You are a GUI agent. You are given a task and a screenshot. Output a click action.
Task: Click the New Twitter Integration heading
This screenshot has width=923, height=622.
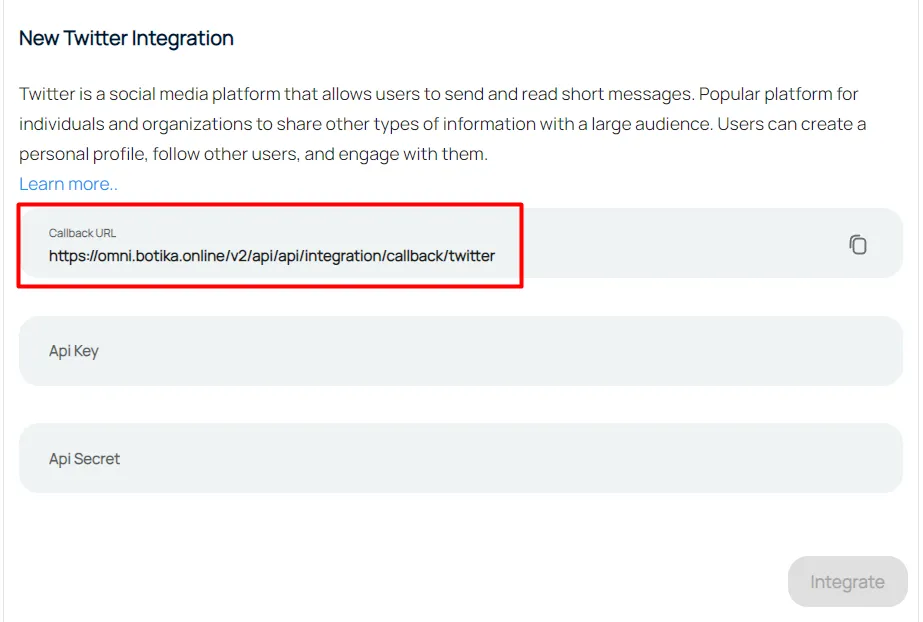pyautogui.click(x=126, y=38)
